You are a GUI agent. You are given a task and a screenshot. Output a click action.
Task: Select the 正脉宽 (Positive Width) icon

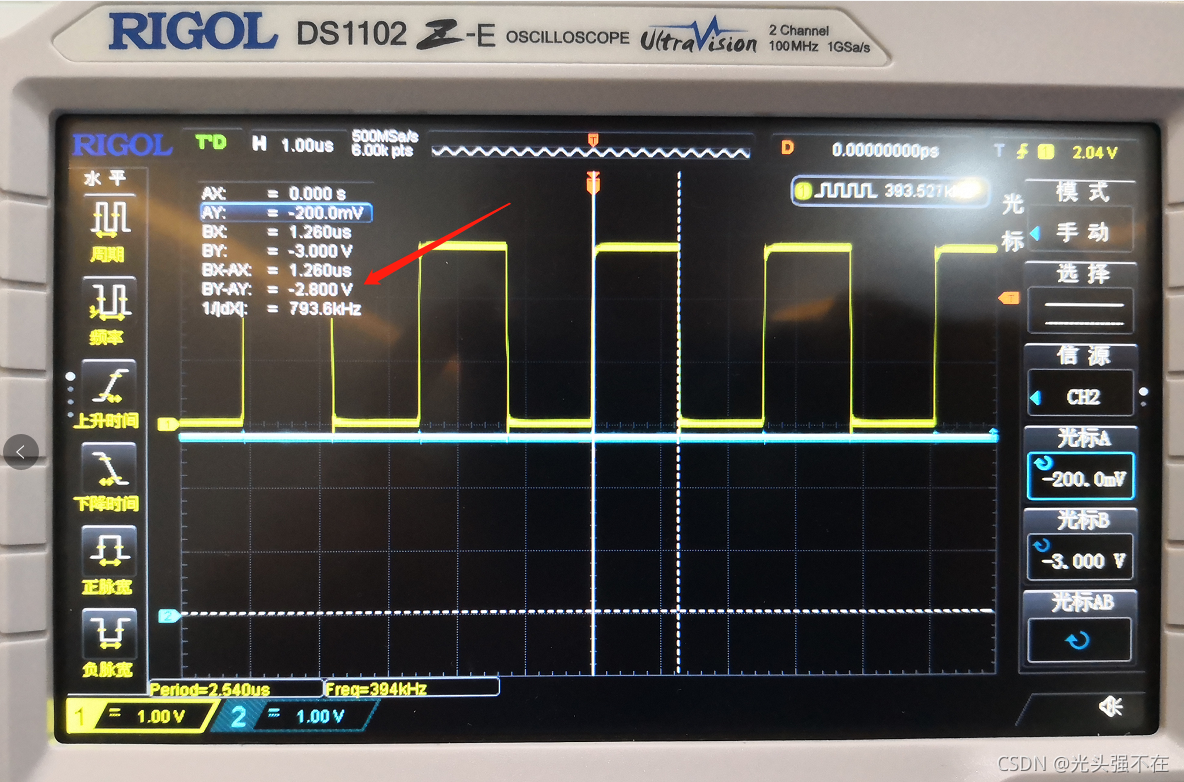click(109, 550)
